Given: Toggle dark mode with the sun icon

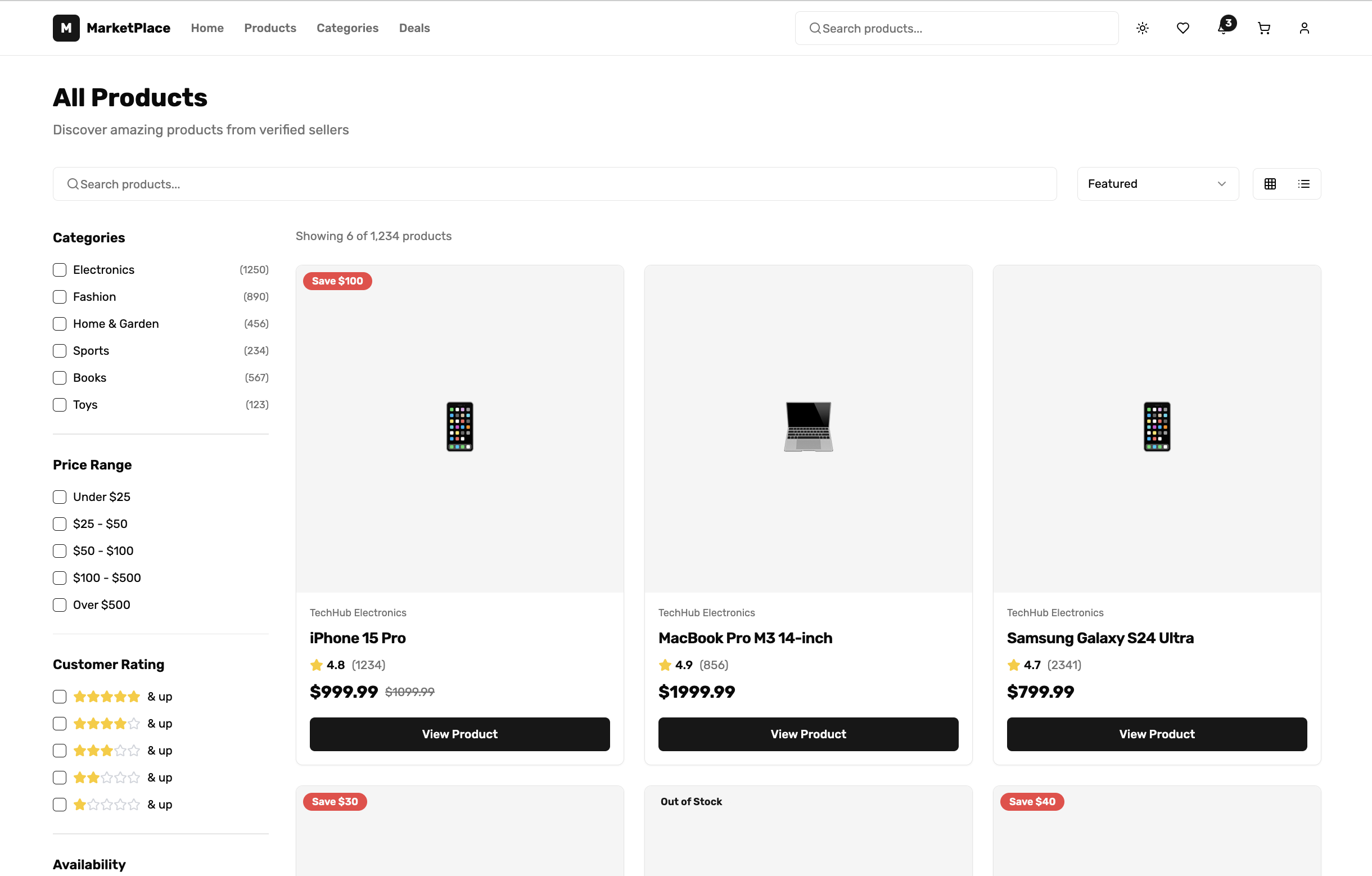Looking at the screenshot, I should [1142, 28].
